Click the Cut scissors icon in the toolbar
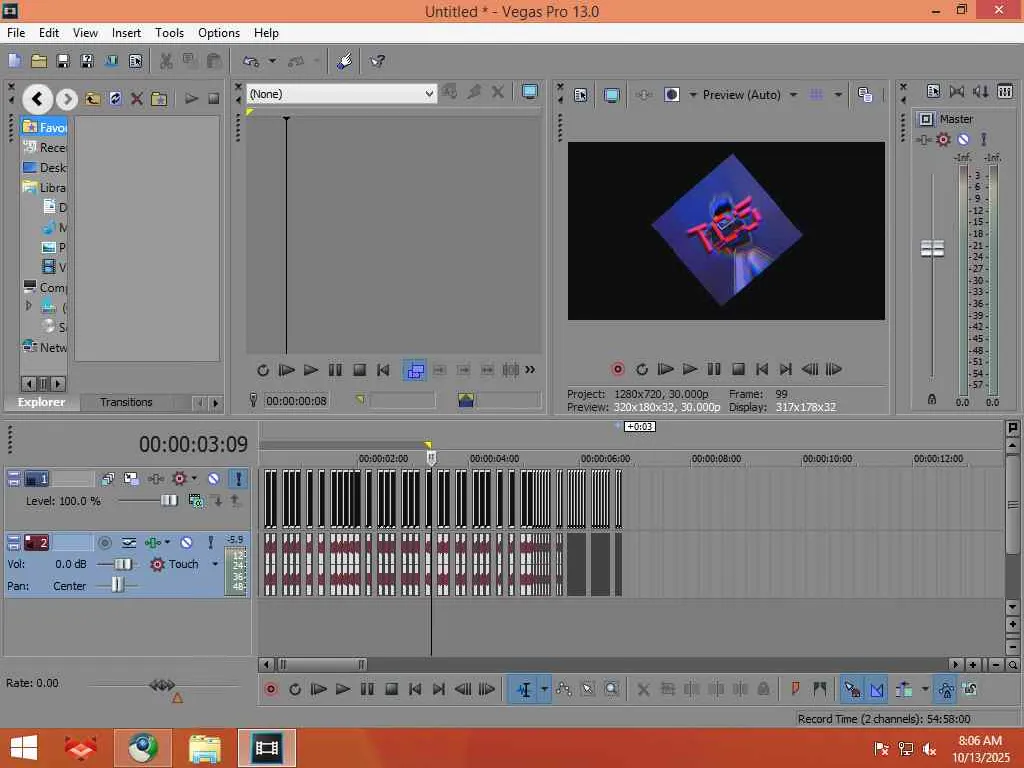The width and height of the screenshot is (1024, 768). coord(167,61)
